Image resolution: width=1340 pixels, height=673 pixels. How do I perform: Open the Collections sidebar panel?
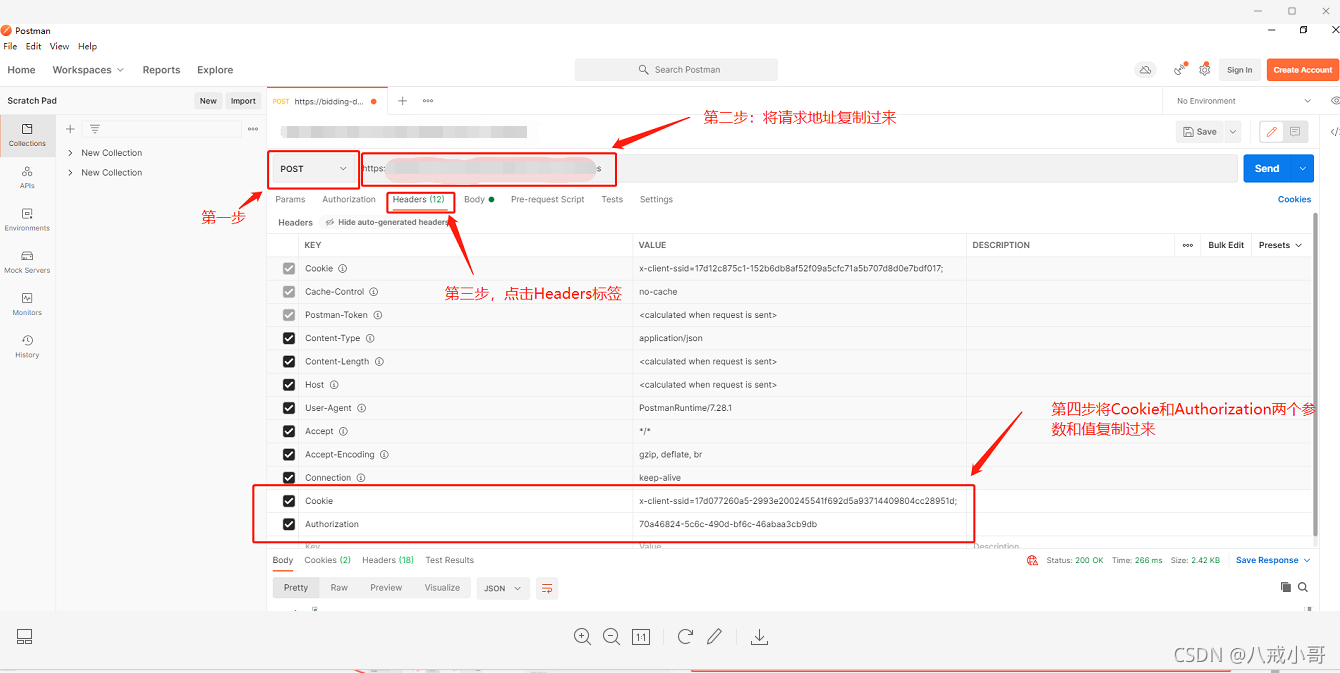click(27, 135)
